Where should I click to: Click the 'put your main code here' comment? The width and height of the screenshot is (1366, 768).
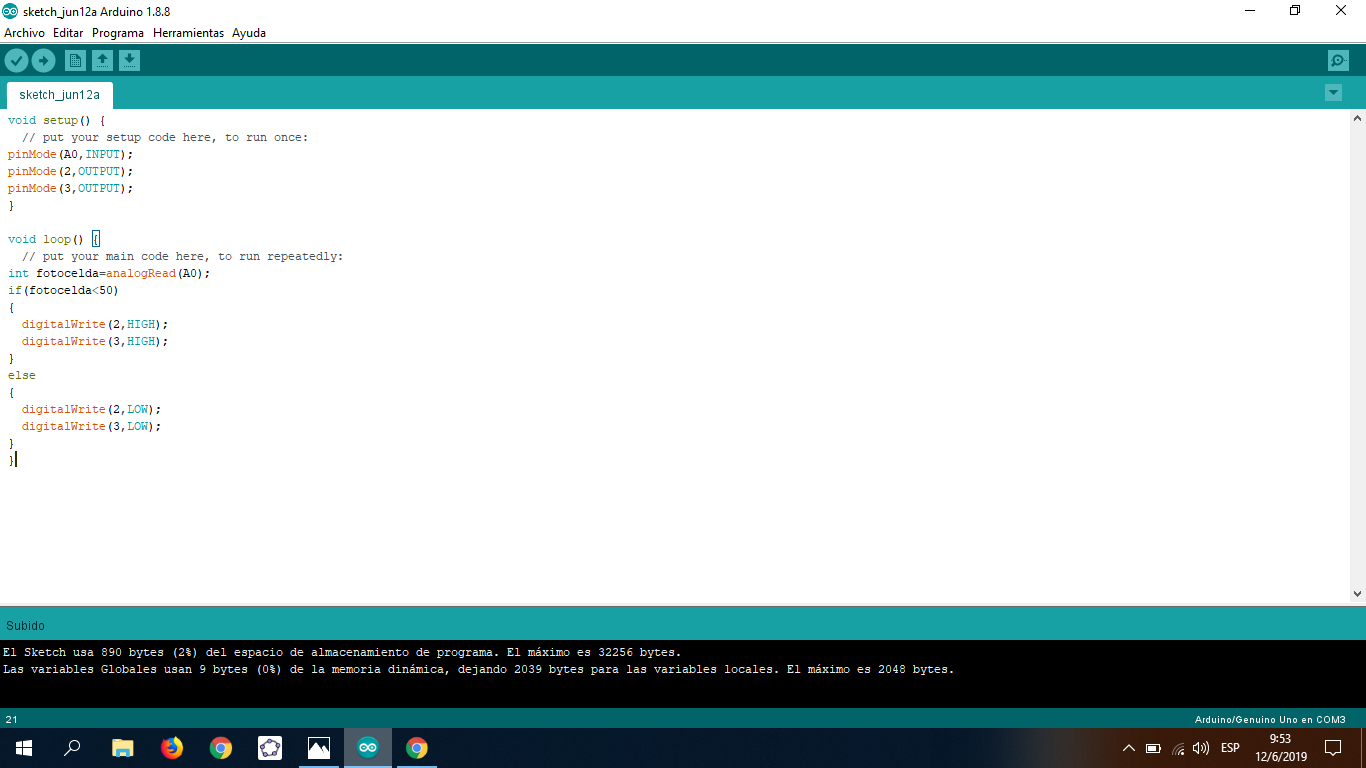coord(182,256)
